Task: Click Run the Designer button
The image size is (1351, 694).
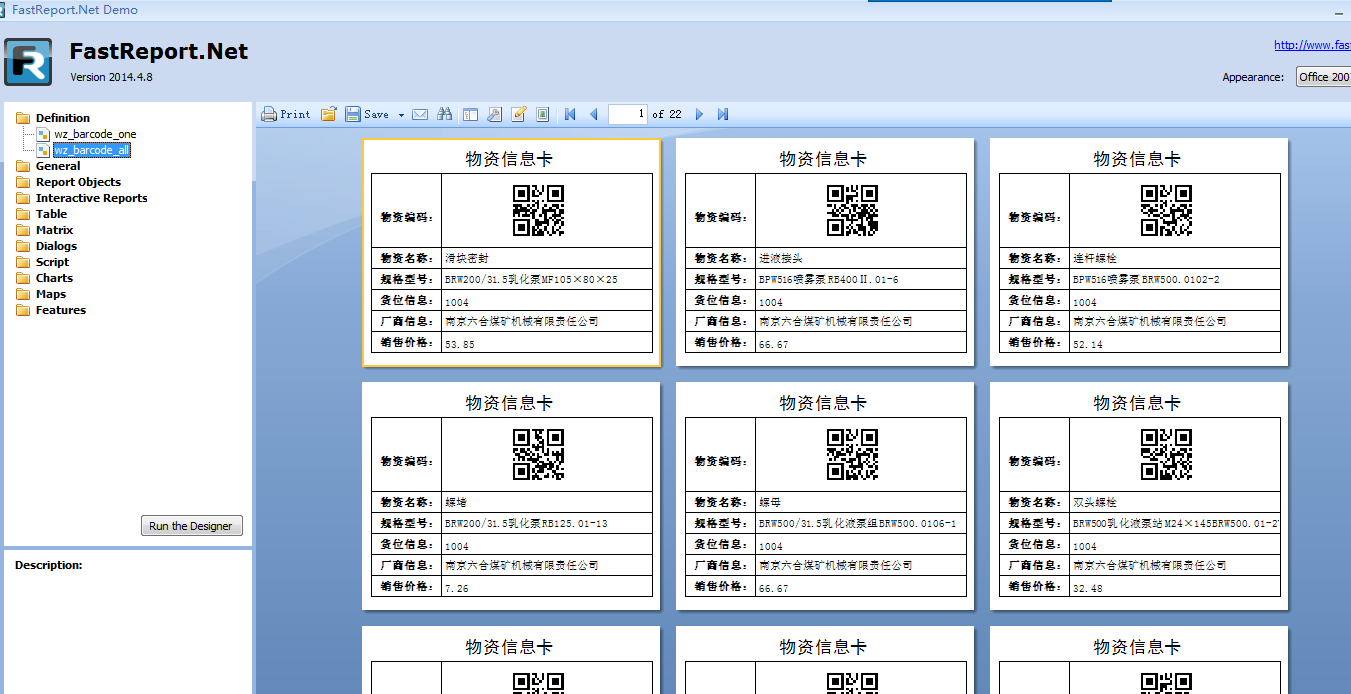Action: click(190, 526)
